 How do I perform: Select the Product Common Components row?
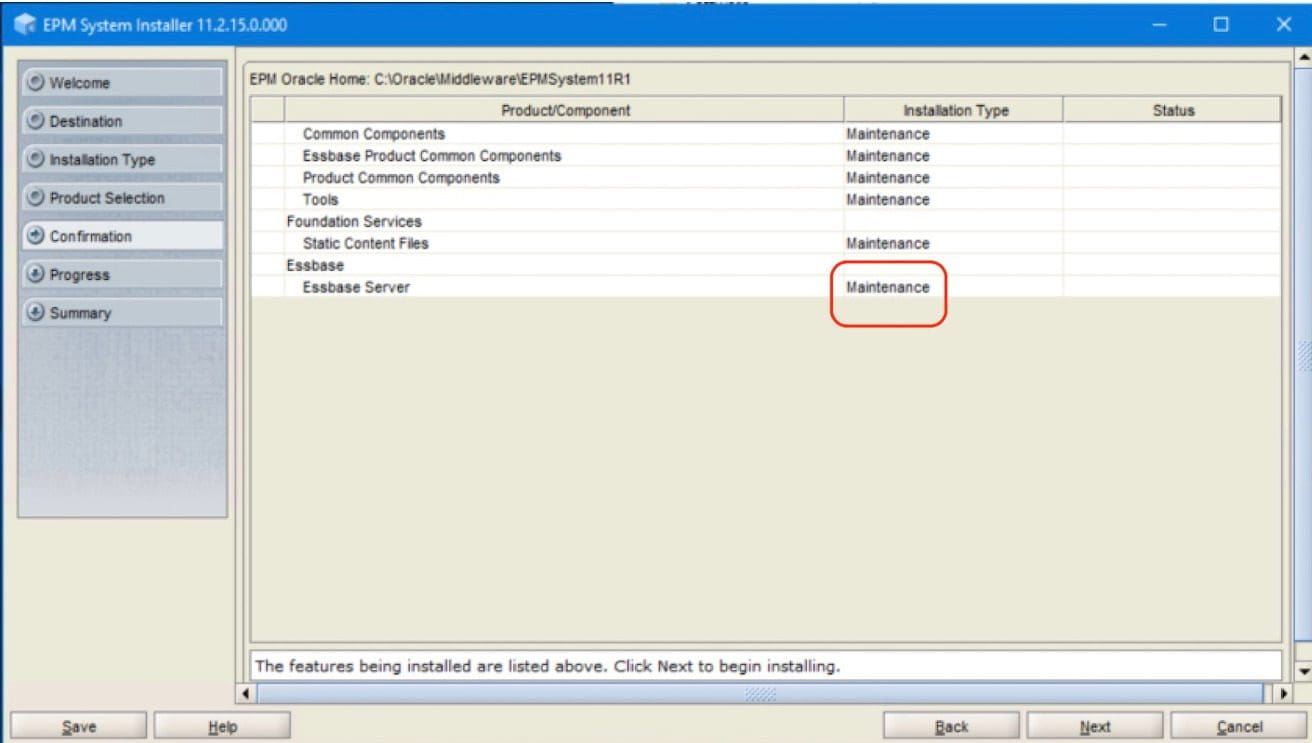765,178
